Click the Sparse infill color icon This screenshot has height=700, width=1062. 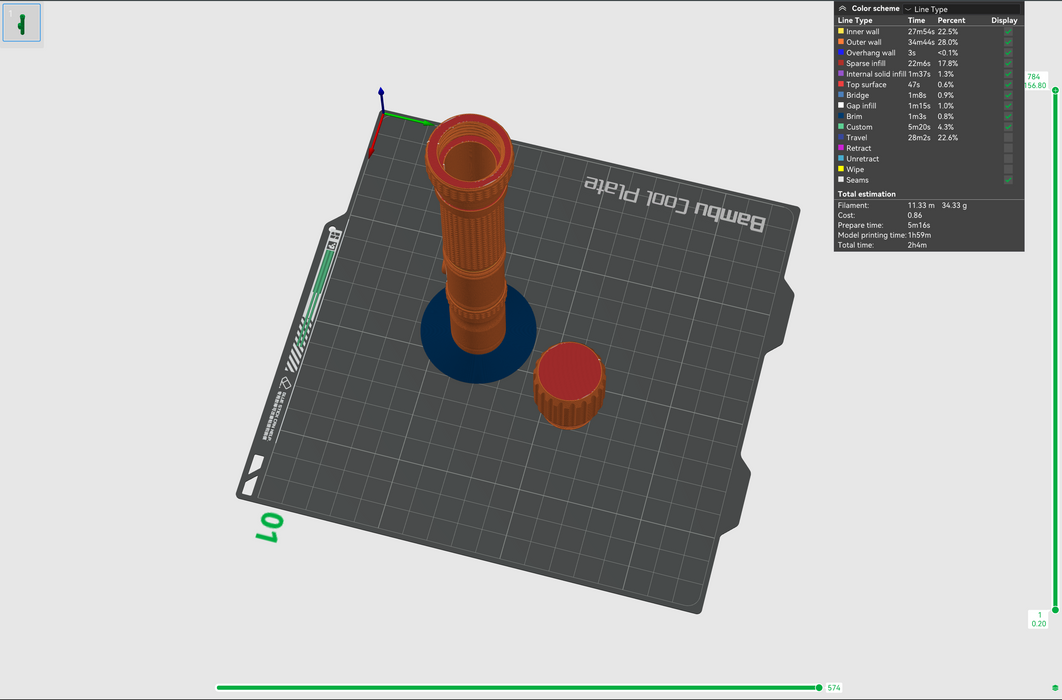click(x=841, y=63)
